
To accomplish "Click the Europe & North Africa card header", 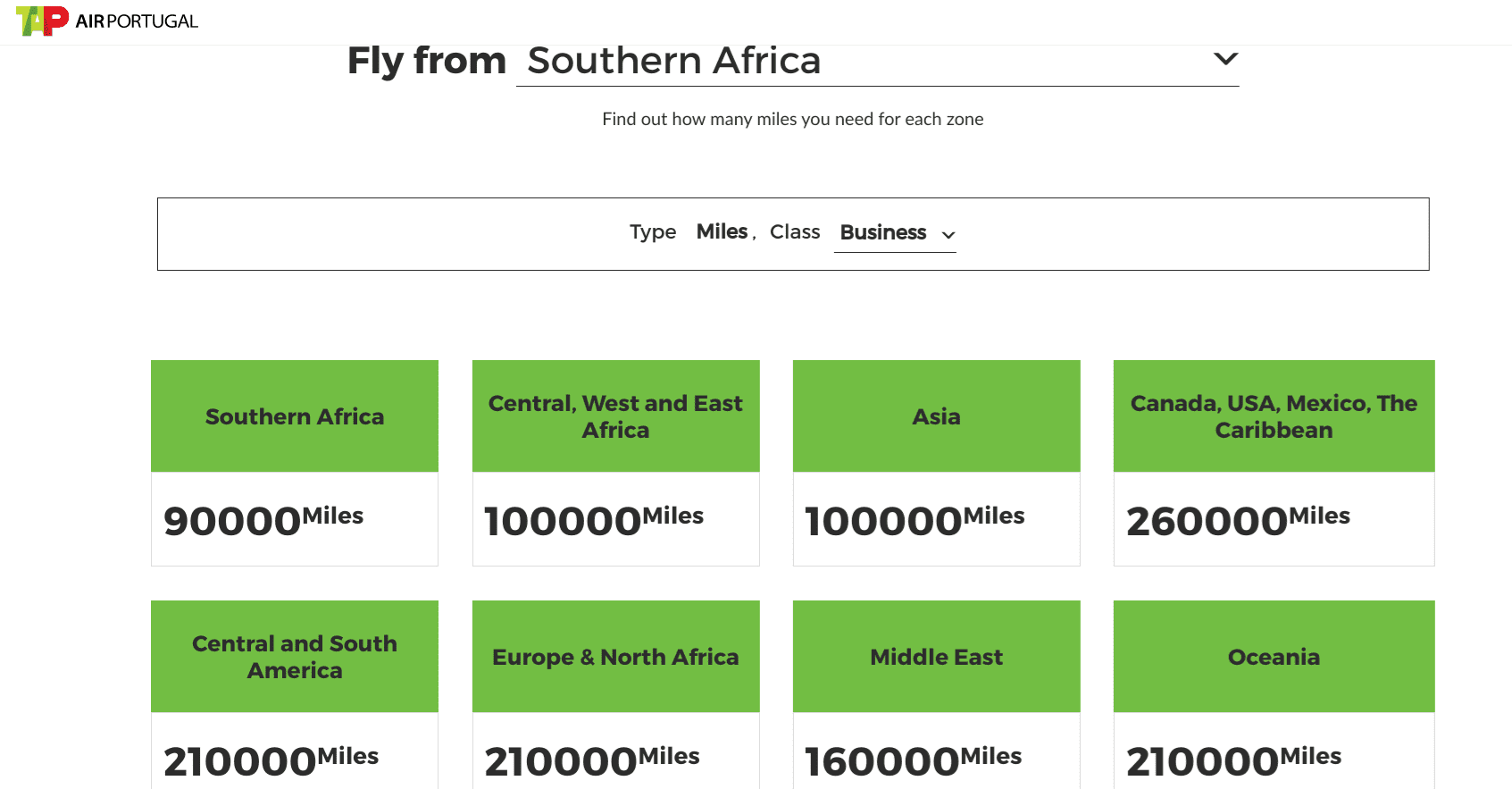I will [615, 657].
